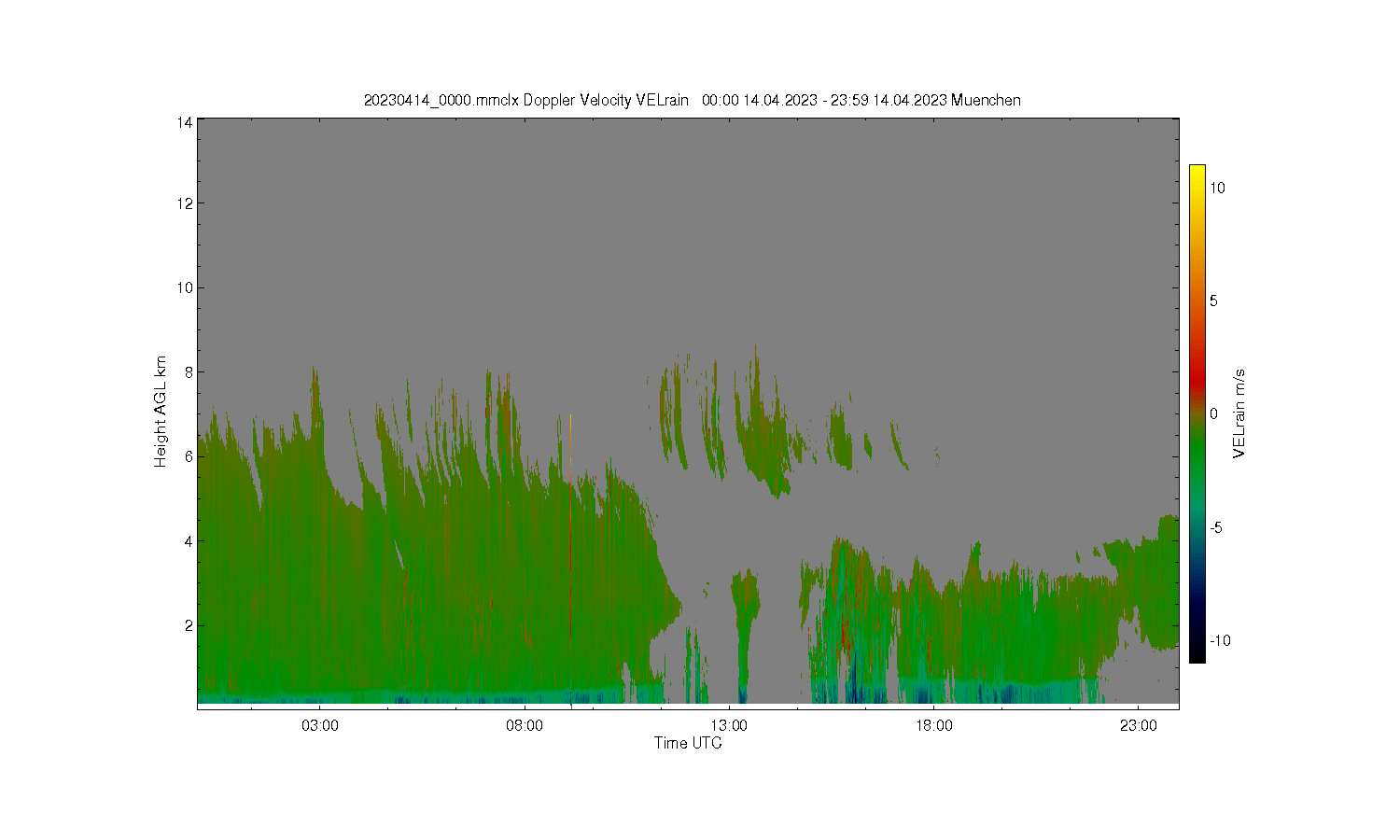
Task: Click the 'Height AGL km' y-axis label
Action: [x=161, y=412]
